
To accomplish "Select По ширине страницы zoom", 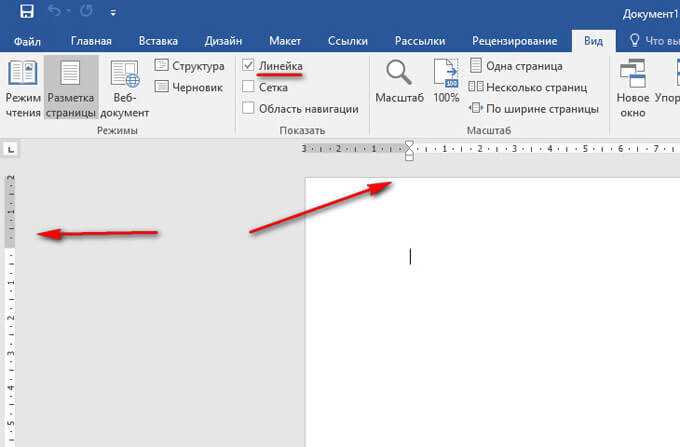I will click(x=533, y=108).
